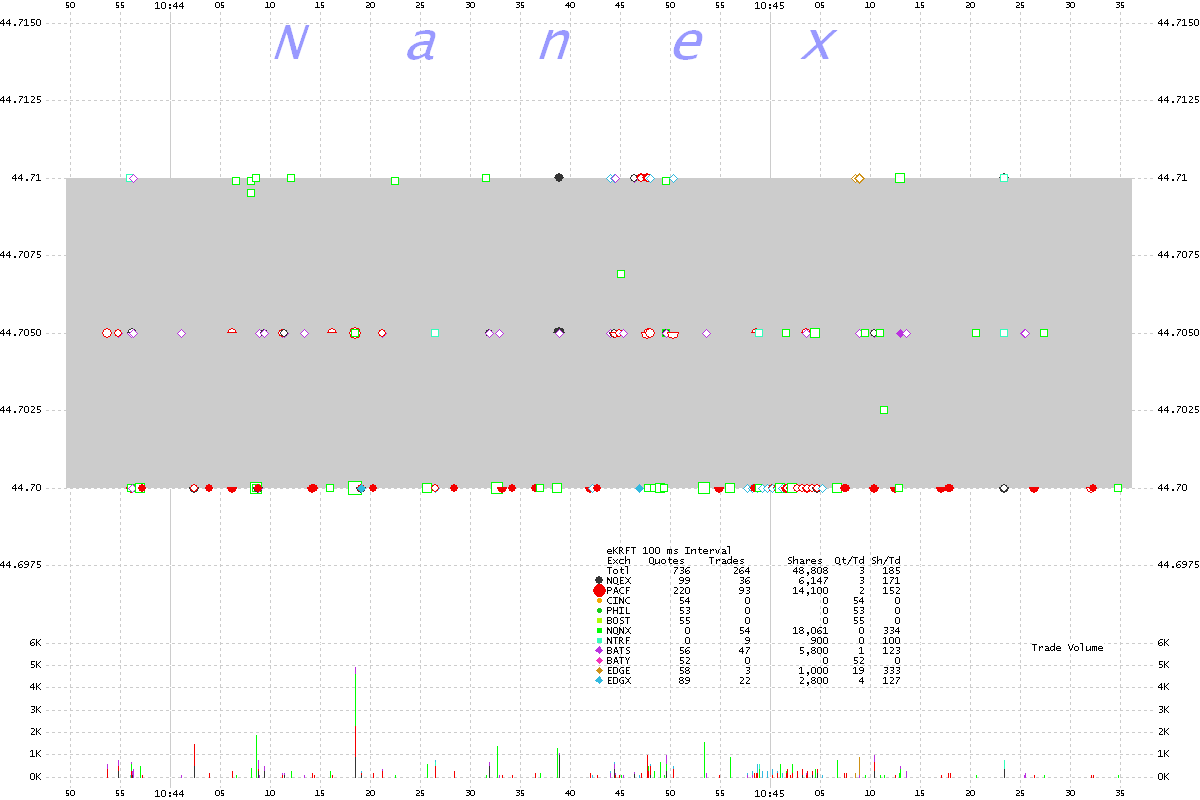This screenshot has width=1200, height=800.
Task: Click NTRF shares value '900'
Action: click(x=819, y=640)
